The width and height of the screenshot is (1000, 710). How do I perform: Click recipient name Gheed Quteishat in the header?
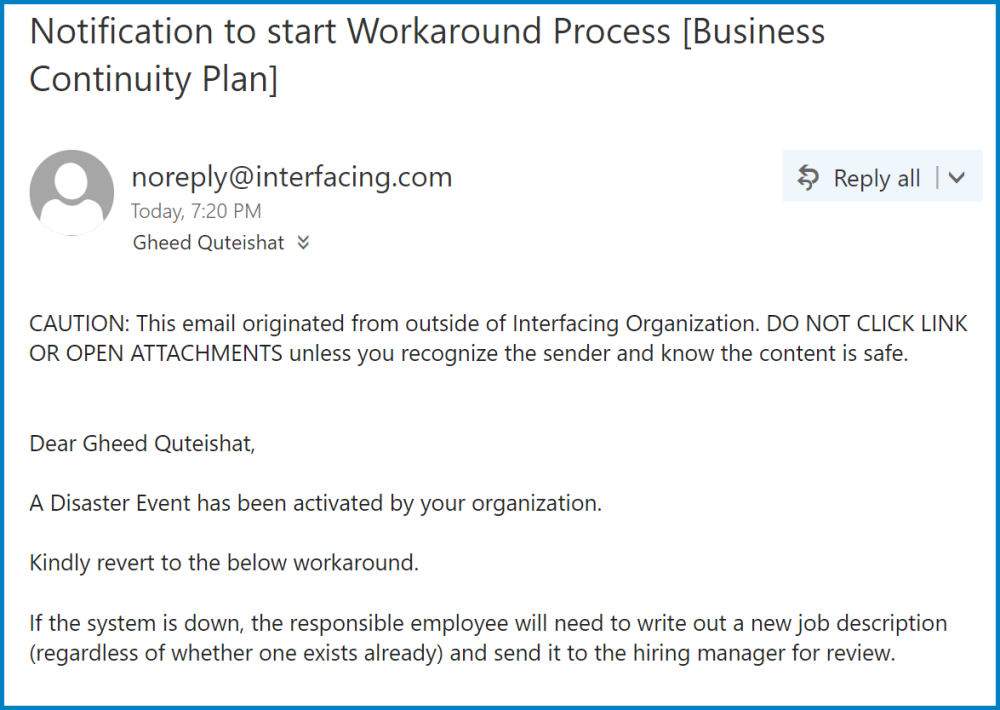209,243
